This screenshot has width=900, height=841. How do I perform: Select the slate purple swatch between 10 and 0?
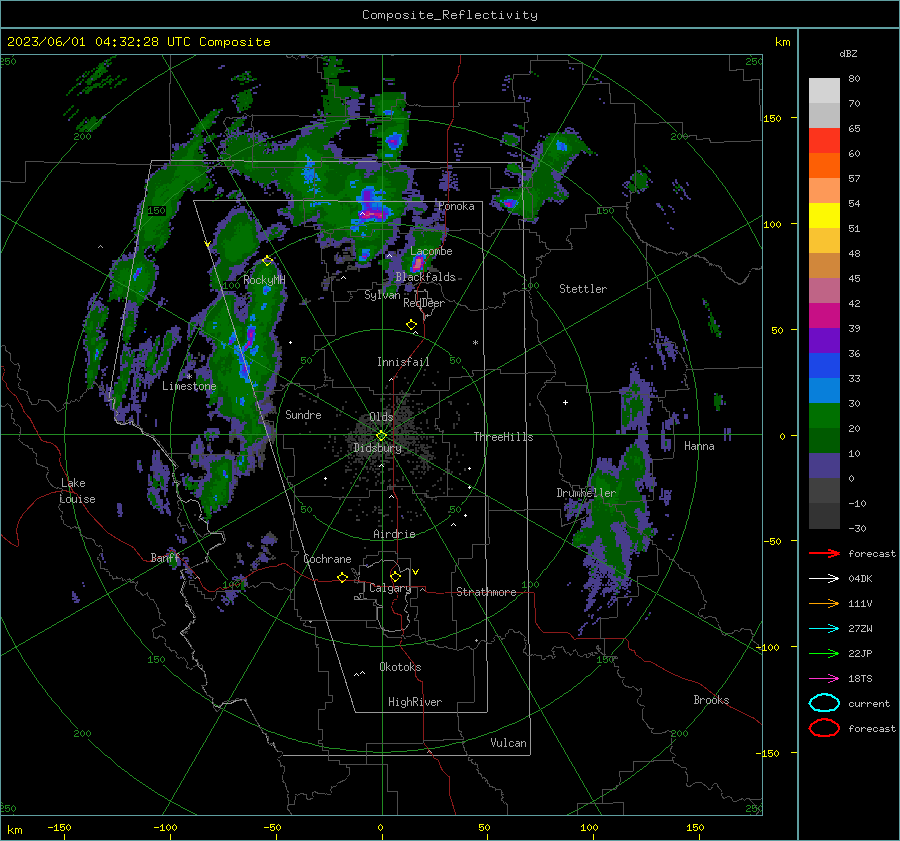824,466
